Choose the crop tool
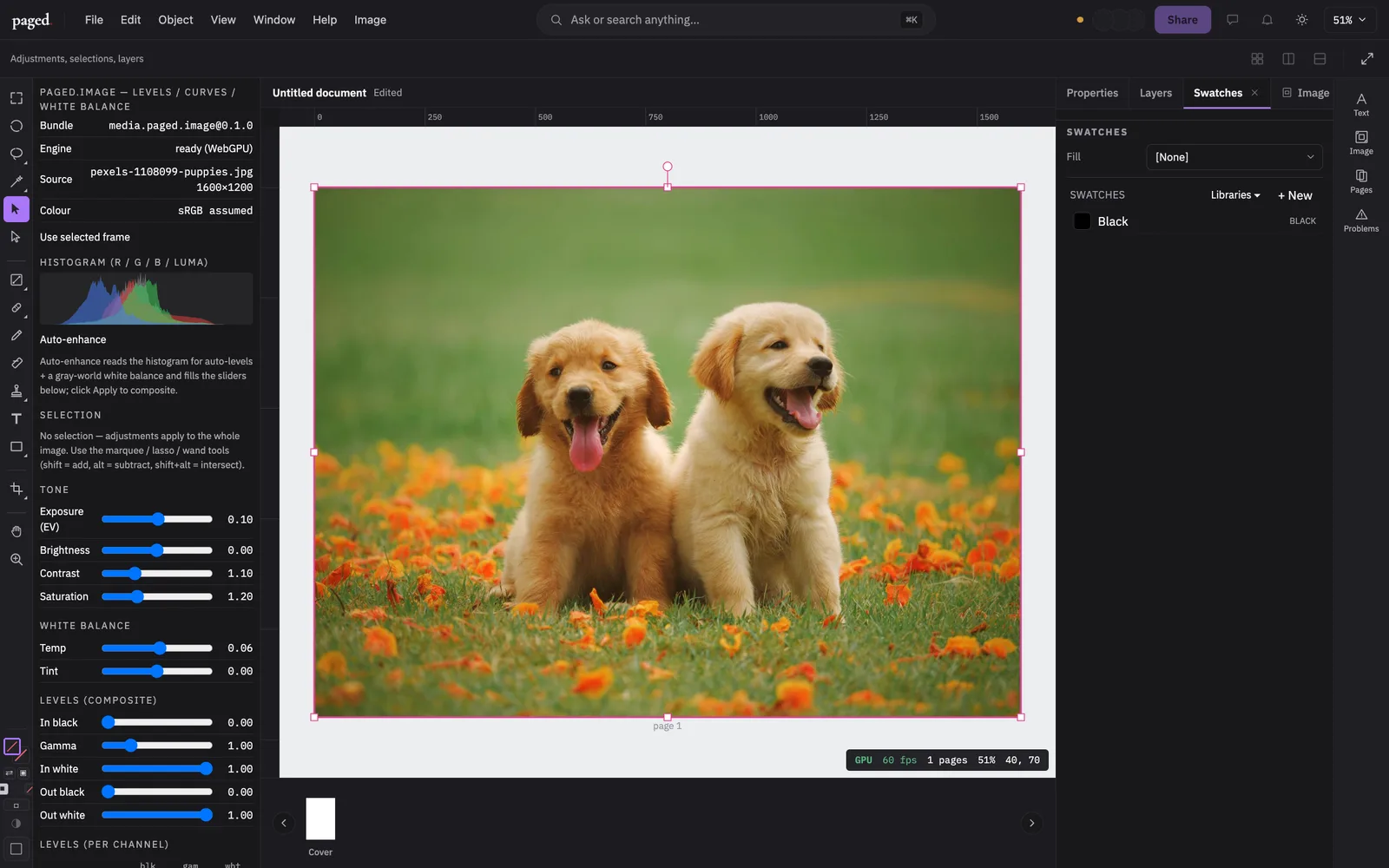 click(x=16, y=489)
